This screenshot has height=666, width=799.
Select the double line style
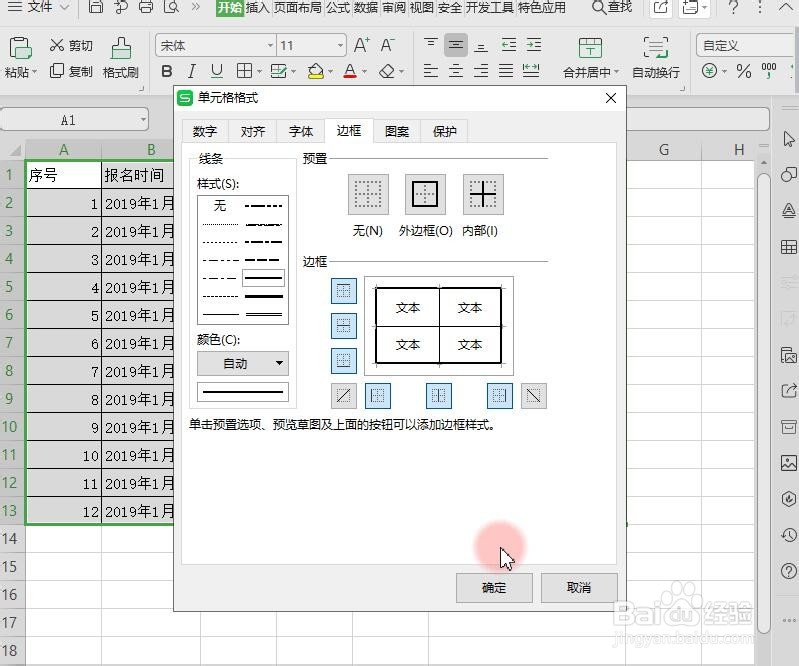(x=263, y=314)
